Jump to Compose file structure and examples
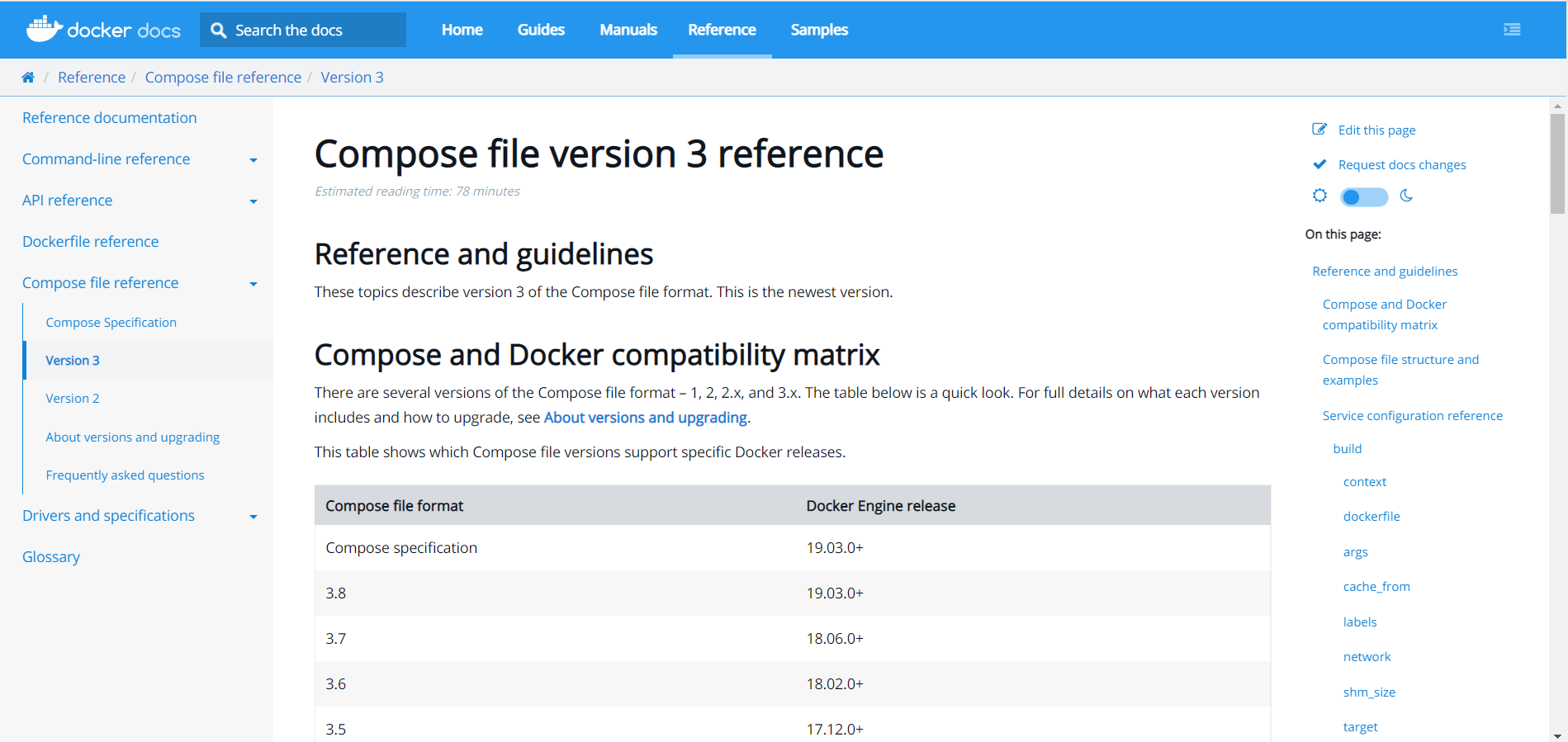Image resolution: width=1568 pixels, height=742 pixels. click(1400, 370)
